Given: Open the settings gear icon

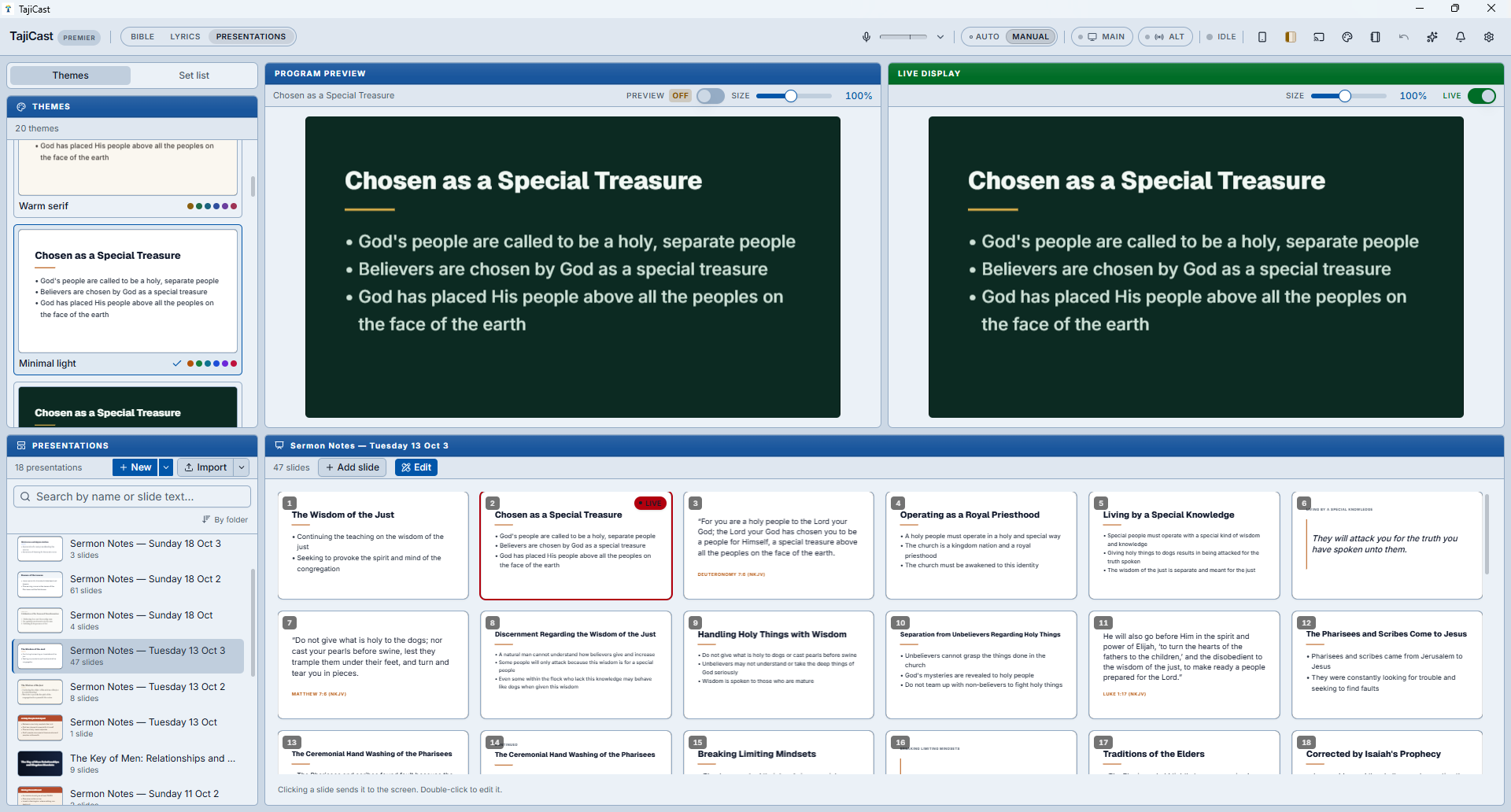Looking at the screenshot, I should [1489, 37].
